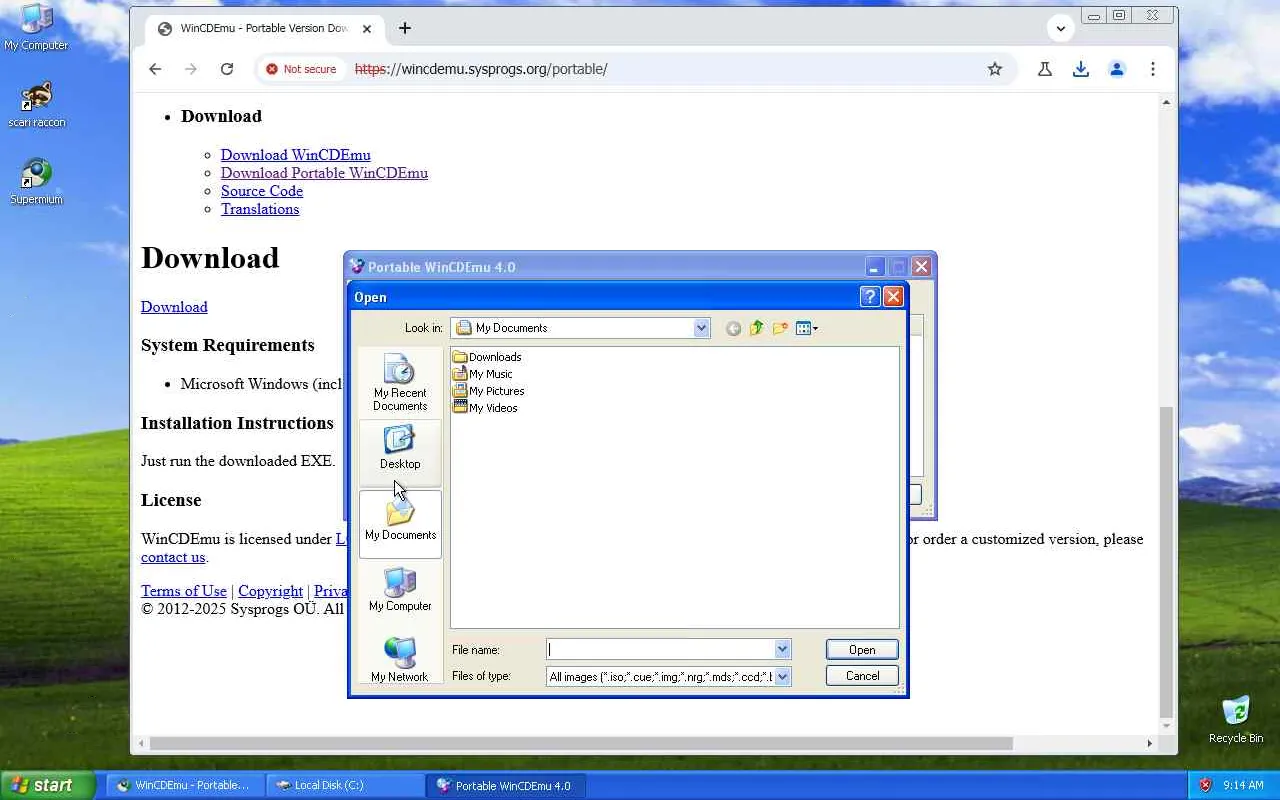Open the browser three-dot menu
The image size is (1280, 800).
pos(1153,69)
